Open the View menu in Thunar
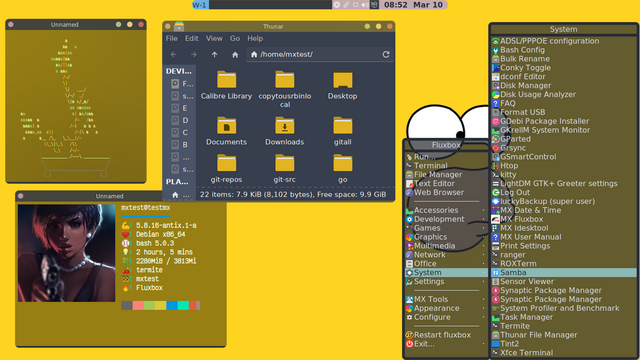 pos(214,38)
